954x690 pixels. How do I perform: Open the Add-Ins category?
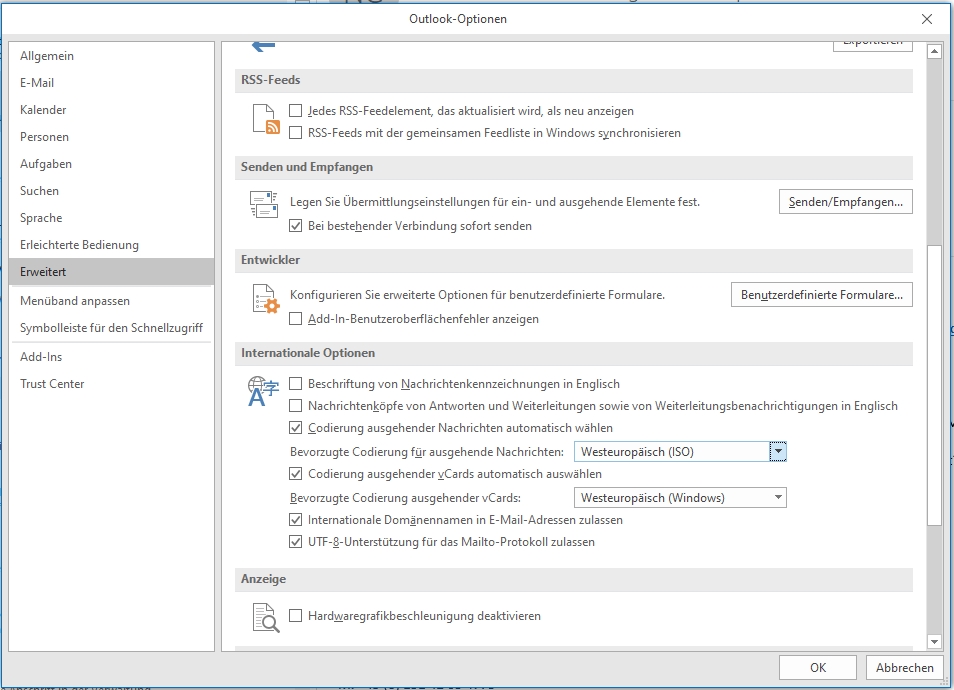coord(111,357)
